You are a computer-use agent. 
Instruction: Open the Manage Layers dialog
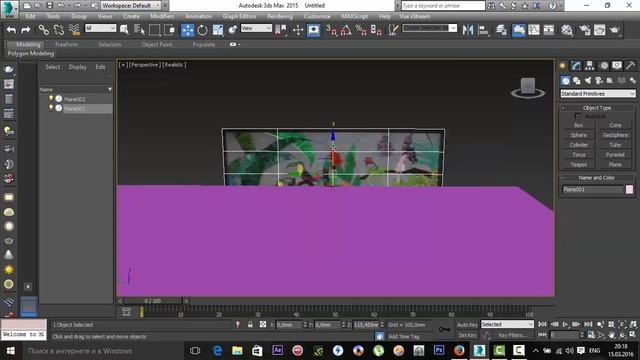click(502, 30)
